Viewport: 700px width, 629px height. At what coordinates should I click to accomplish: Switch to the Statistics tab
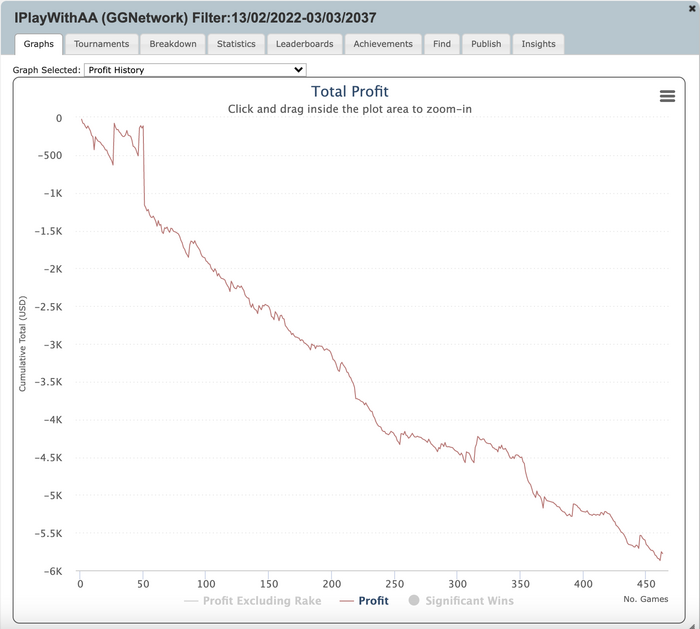tap(236, 44)
